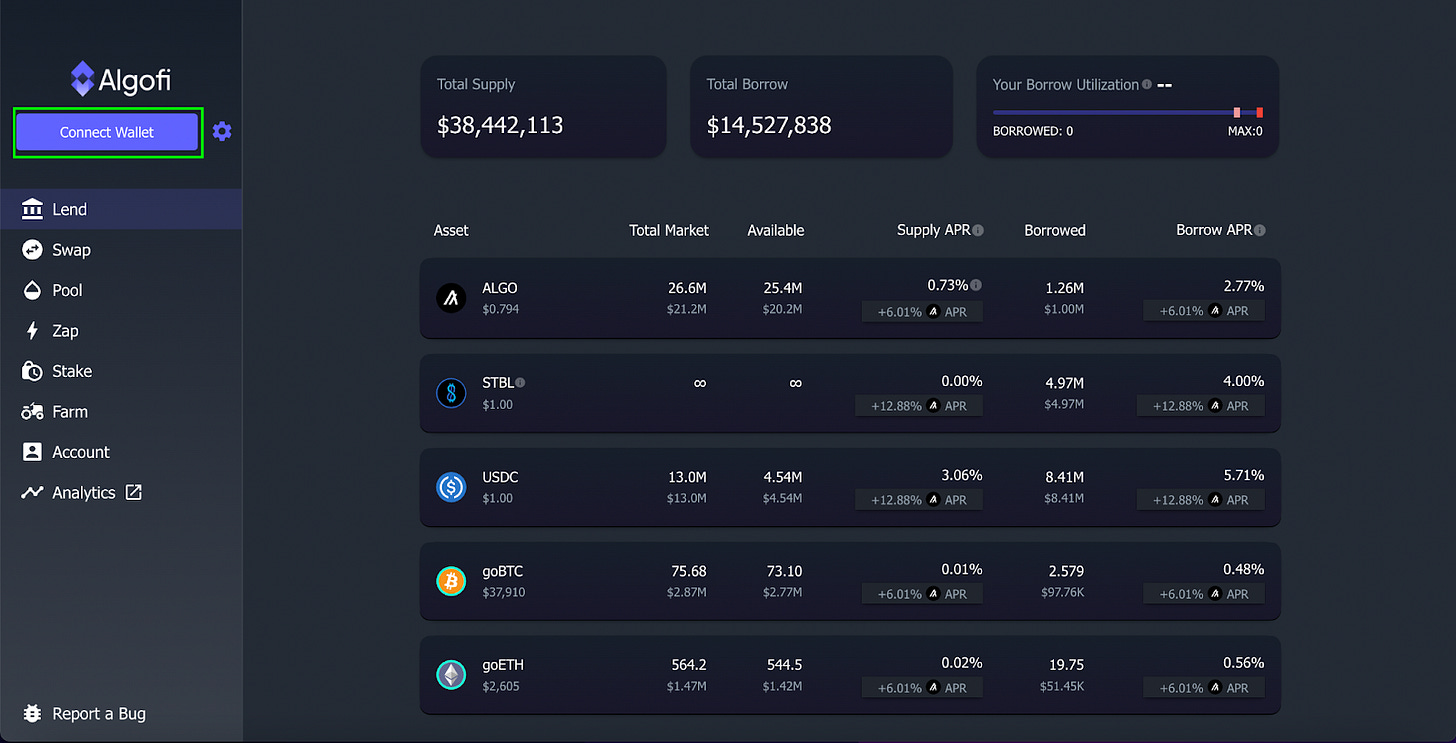
Task: Click the bug icon at sidebar bottom
Action: coord(32,714)
